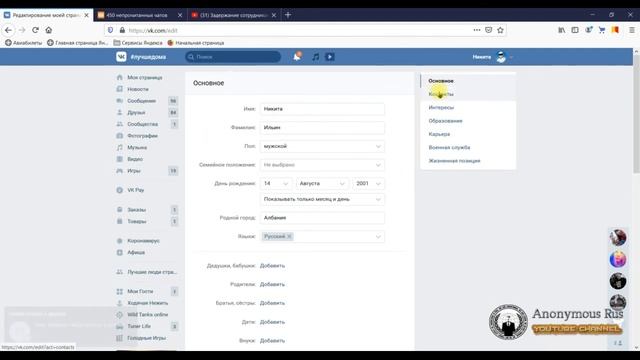Screen dimensions: 640x360
Task: Open the birthday visibility dropdown
Action: [322, 199]
